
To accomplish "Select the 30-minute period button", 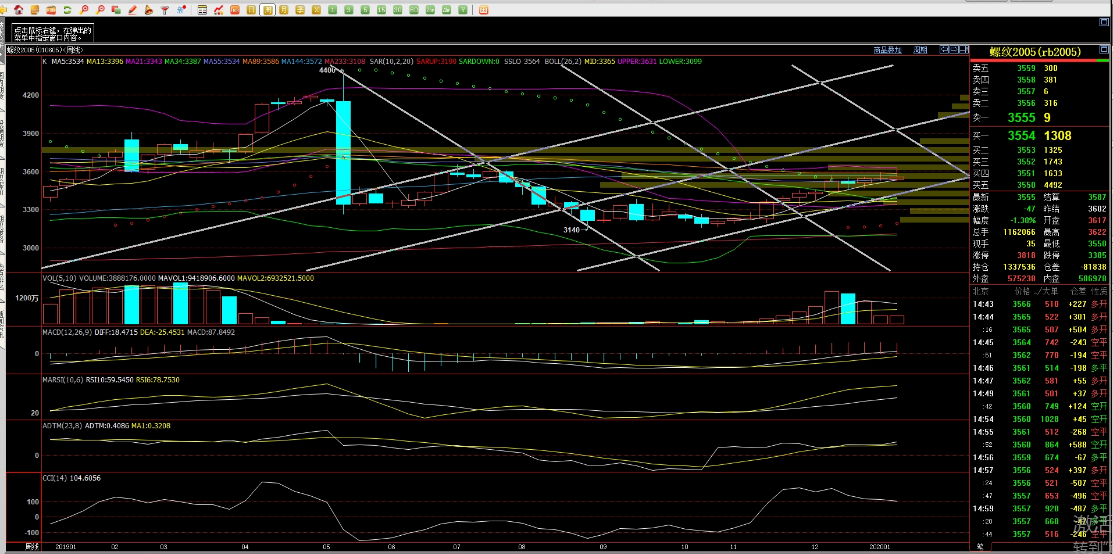I will pos(398,10).
